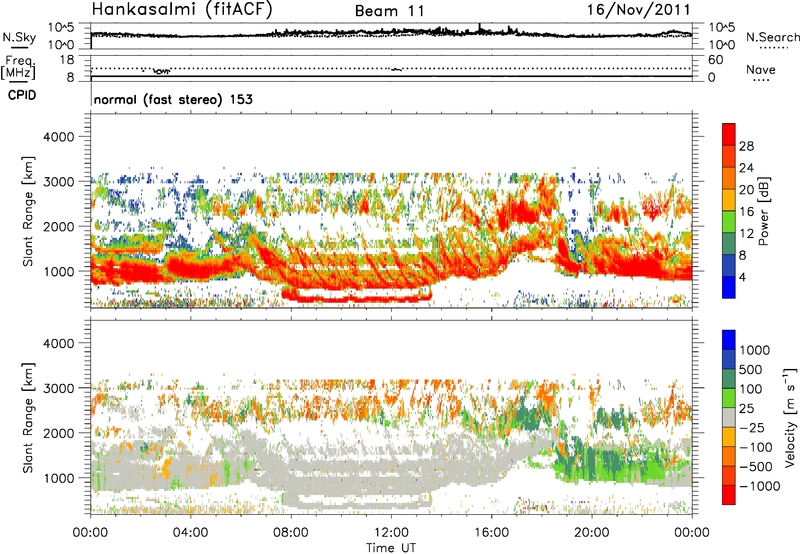Click the '04:00' time axis tick label
The height and width of the screenshot is (554, 800).
pyautogui.click(x=191, y=533)
